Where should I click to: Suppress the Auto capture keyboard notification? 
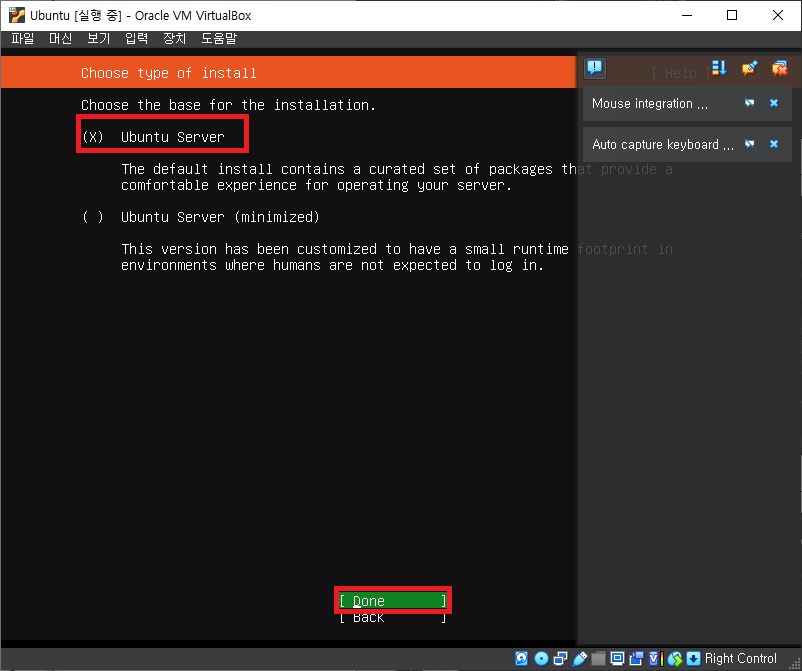749,144
